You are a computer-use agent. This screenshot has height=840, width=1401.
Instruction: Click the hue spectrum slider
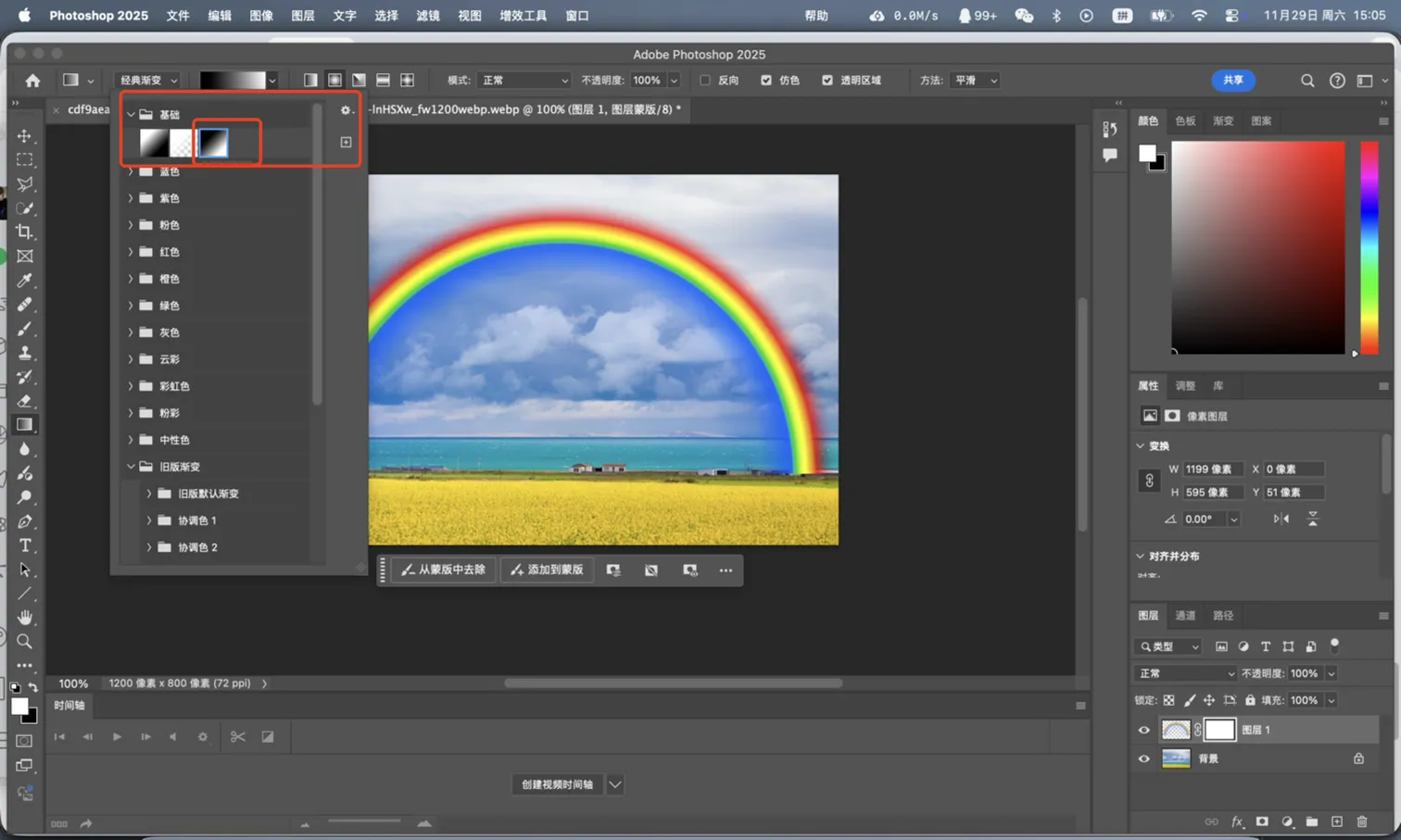tap(1369, 246)
